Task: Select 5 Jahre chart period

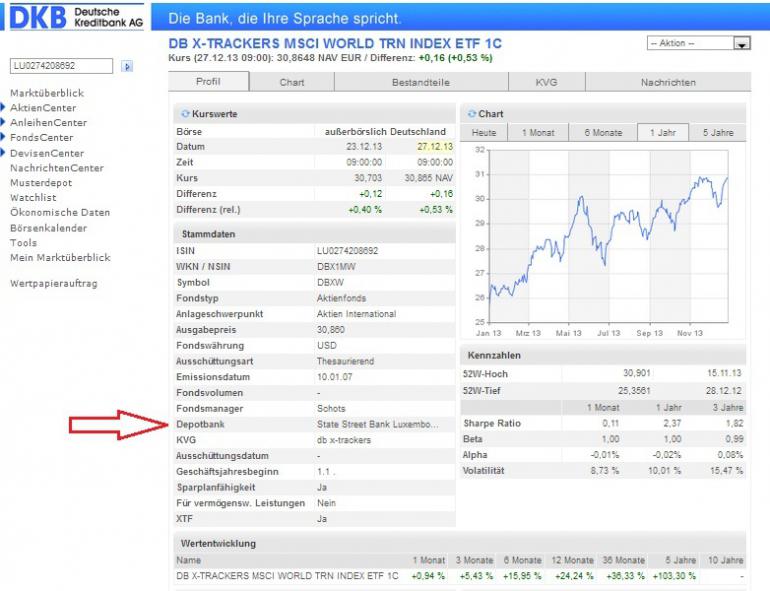Action: click(x=718, y=133)
